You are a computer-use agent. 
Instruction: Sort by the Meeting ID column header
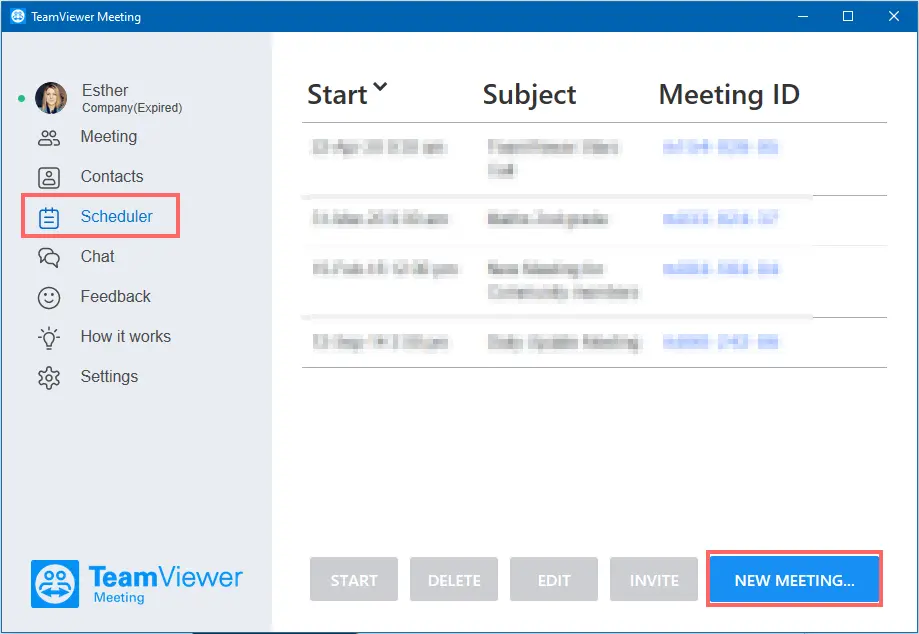click(x=729, y=94)
